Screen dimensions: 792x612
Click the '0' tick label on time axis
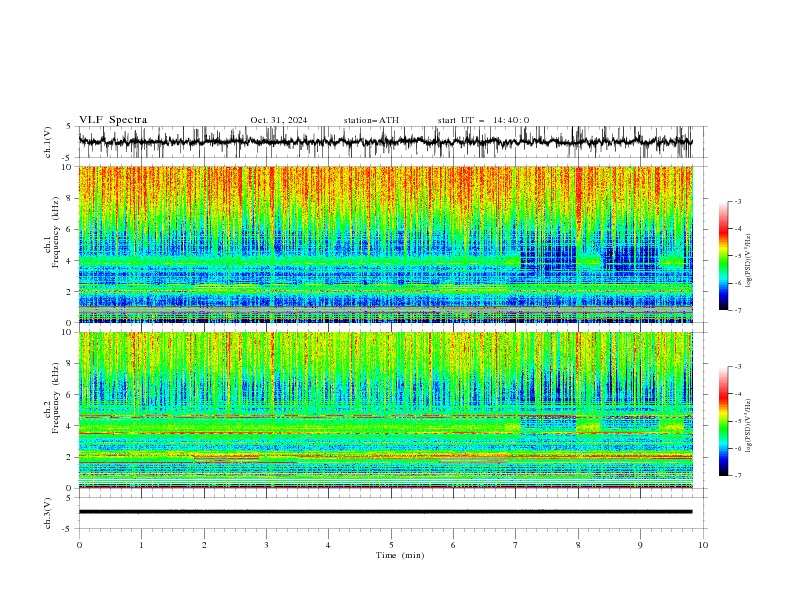click(79, 545)
